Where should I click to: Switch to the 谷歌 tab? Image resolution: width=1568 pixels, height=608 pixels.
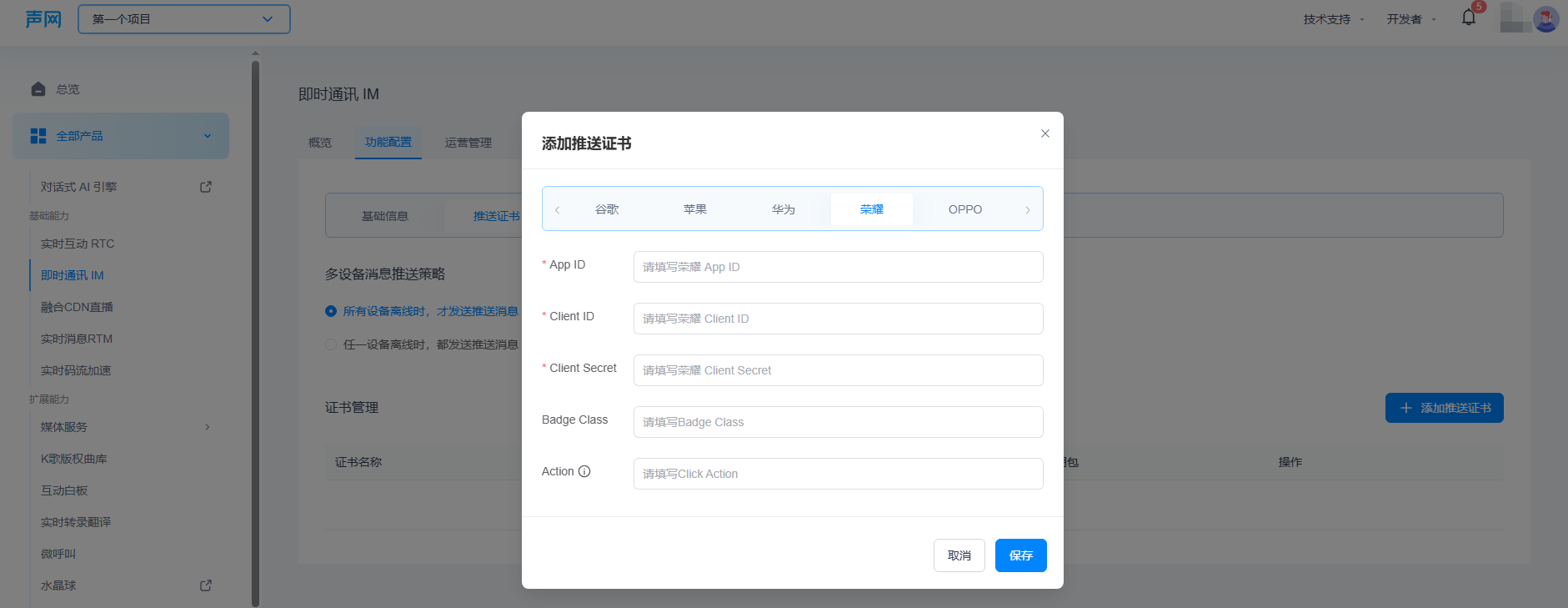coord(607,209)
